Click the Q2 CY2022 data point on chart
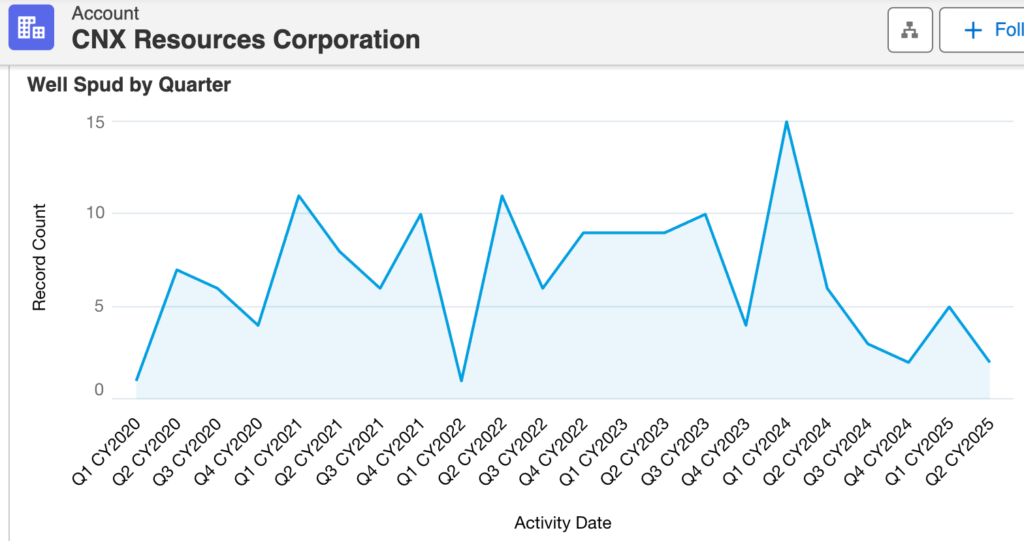The width and height of the screenshot is (1024, 541). click(x=502, y=195)
